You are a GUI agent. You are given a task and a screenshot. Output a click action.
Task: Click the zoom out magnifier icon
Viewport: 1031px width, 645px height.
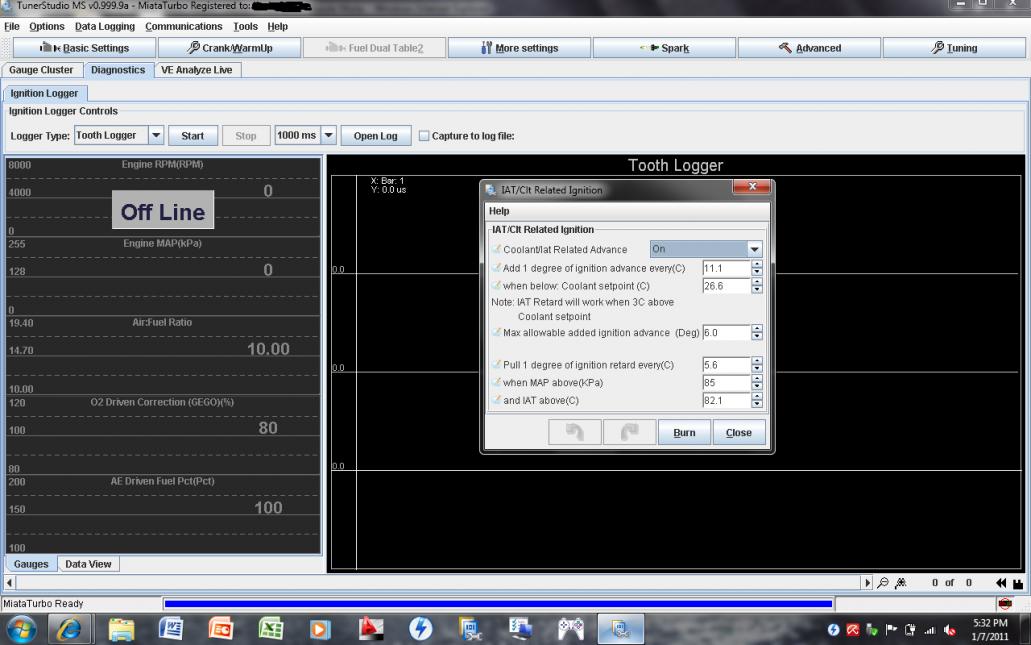click(882, 583)
